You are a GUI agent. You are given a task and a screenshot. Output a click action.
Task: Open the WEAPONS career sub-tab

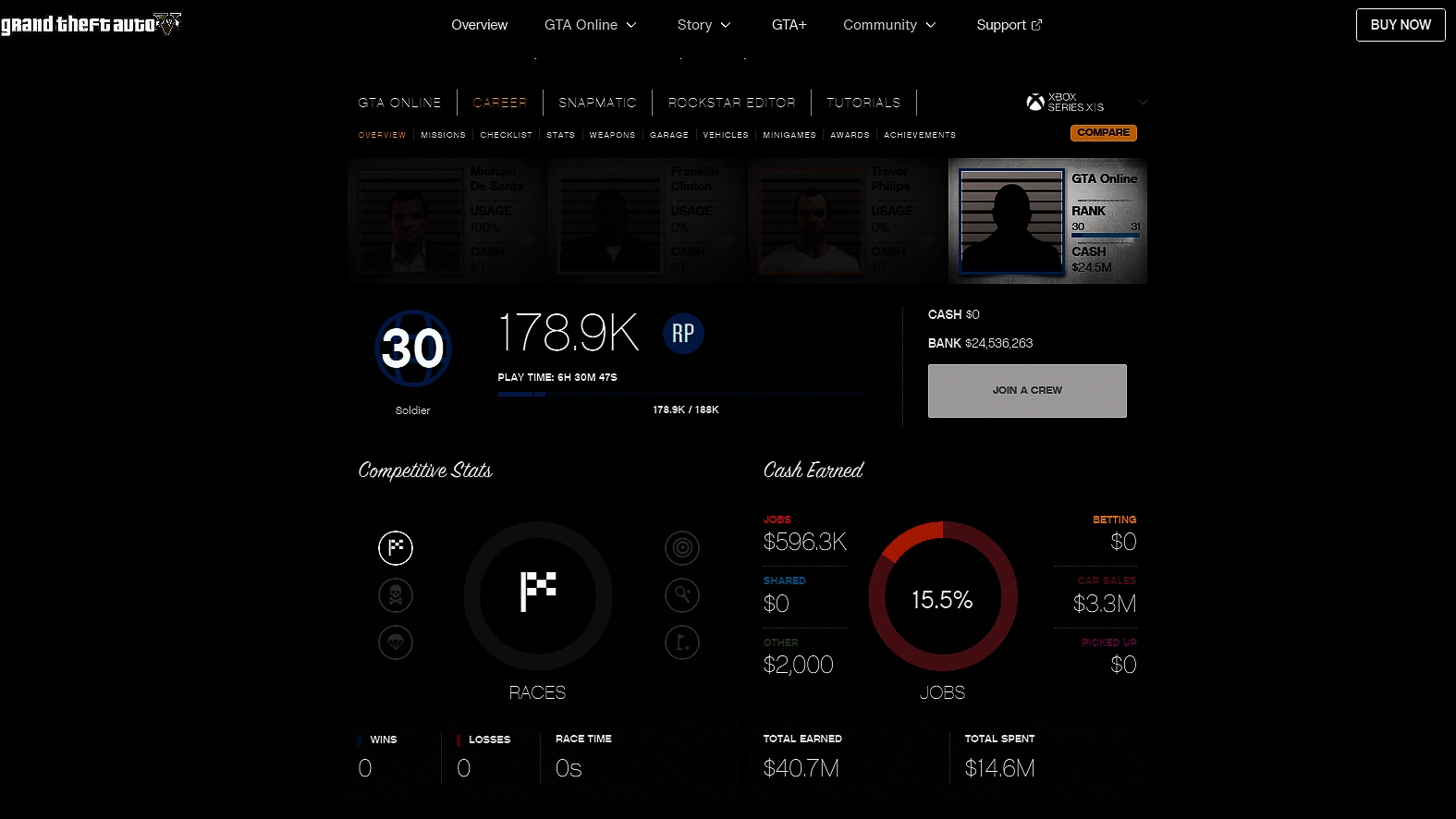(612, 135)
